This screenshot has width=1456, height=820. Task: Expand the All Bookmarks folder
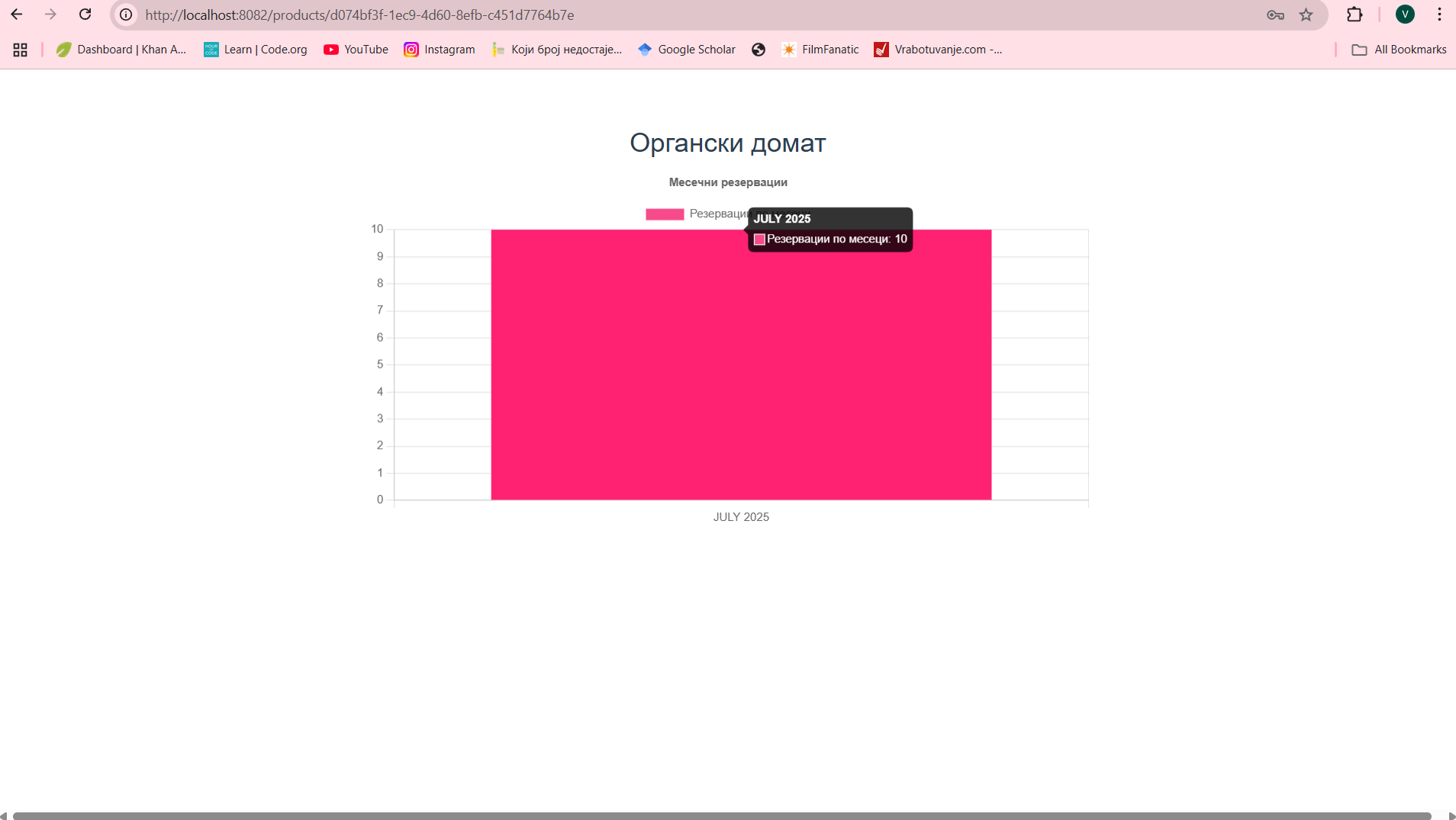click(x=1399, y=50)
